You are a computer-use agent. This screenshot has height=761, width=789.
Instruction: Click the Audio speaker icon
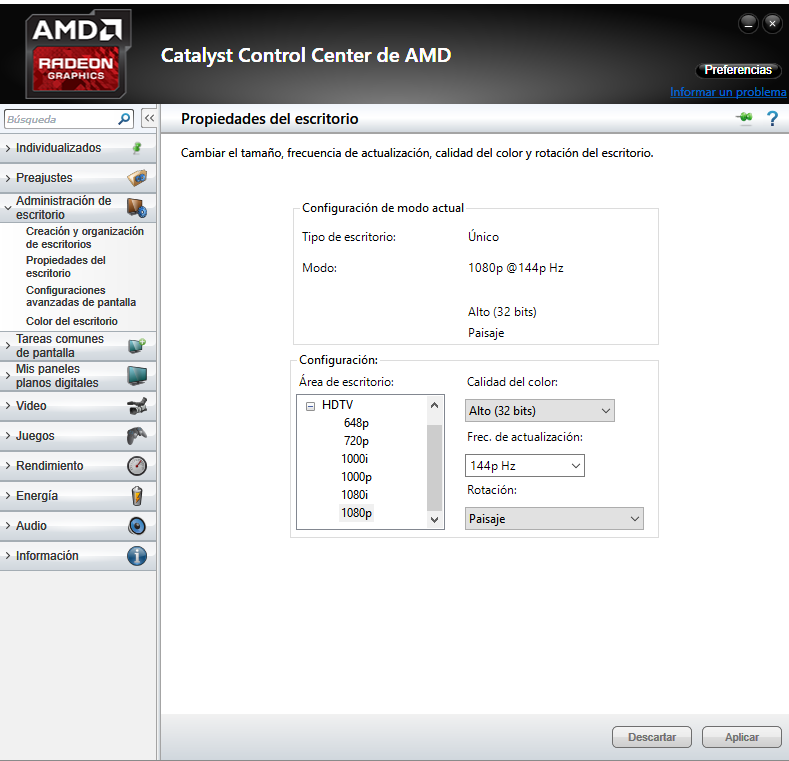tap(137, 526)
